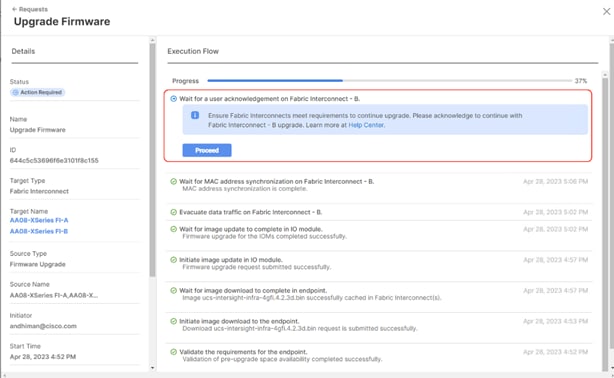Click green check for MAC address synchronization

point(173,181)
